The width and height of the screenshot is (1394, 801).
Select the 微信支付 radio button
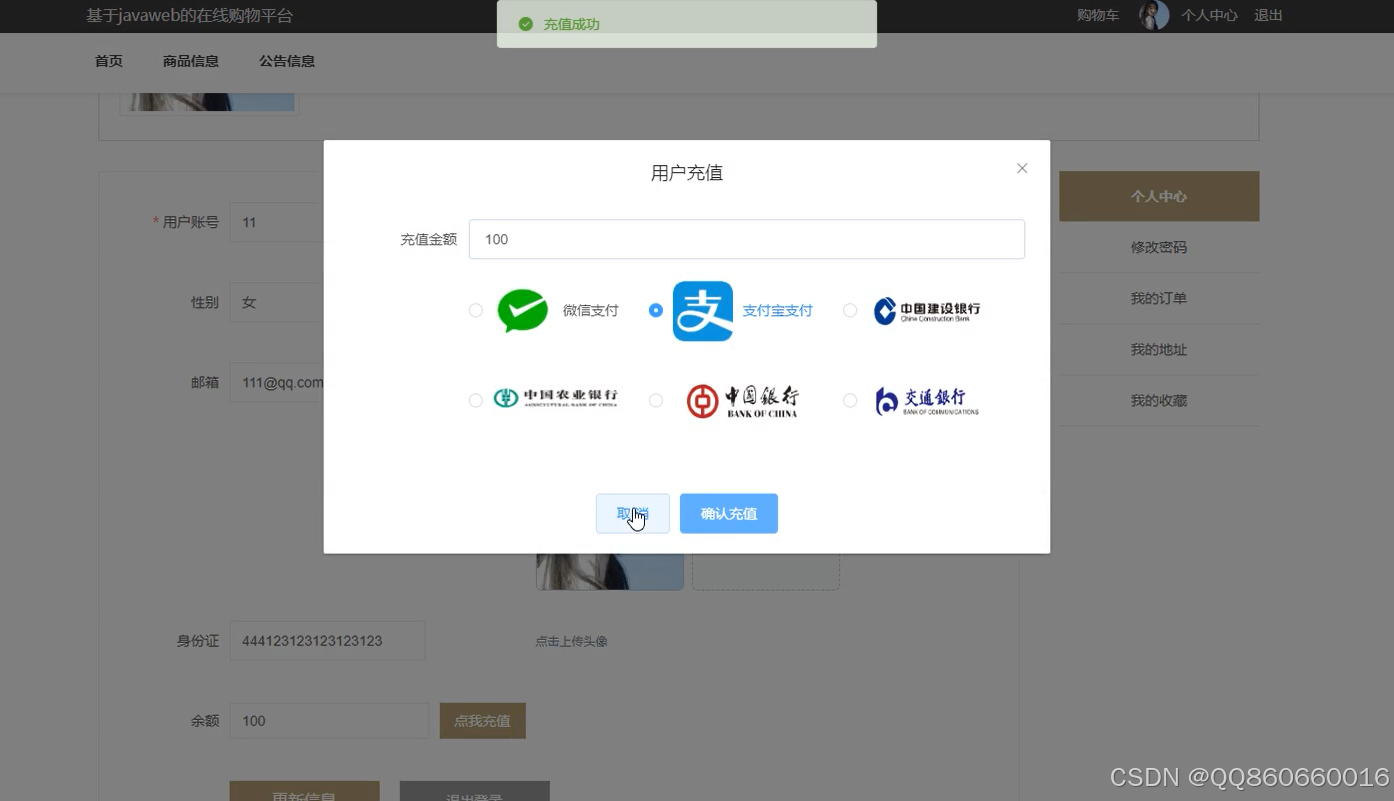pos(476,311)
